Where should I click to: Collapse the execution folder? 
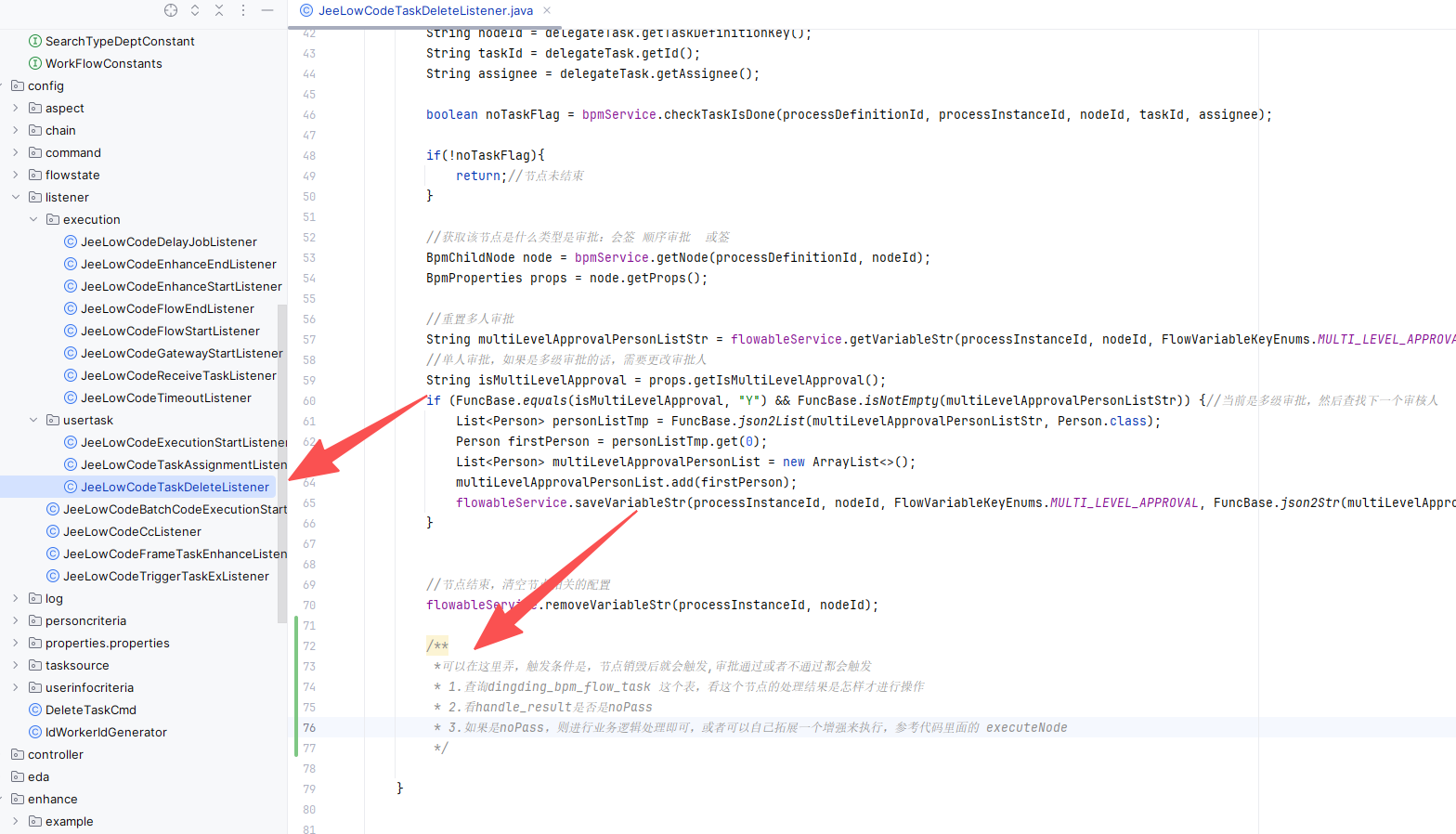coord(33,219)
